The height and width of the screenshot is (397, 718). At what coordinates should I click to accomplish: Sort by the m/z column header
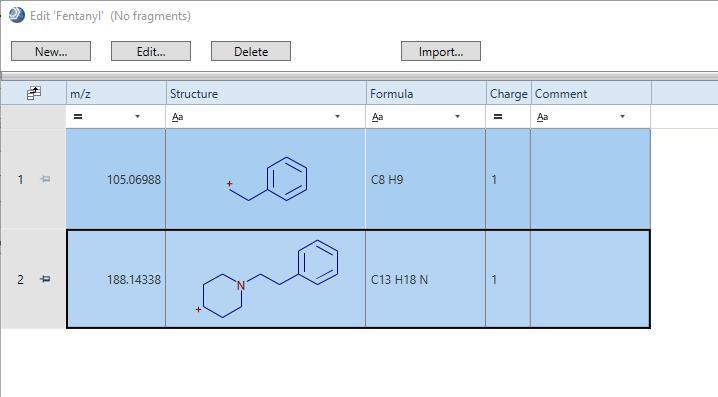[x=116, y=93]
